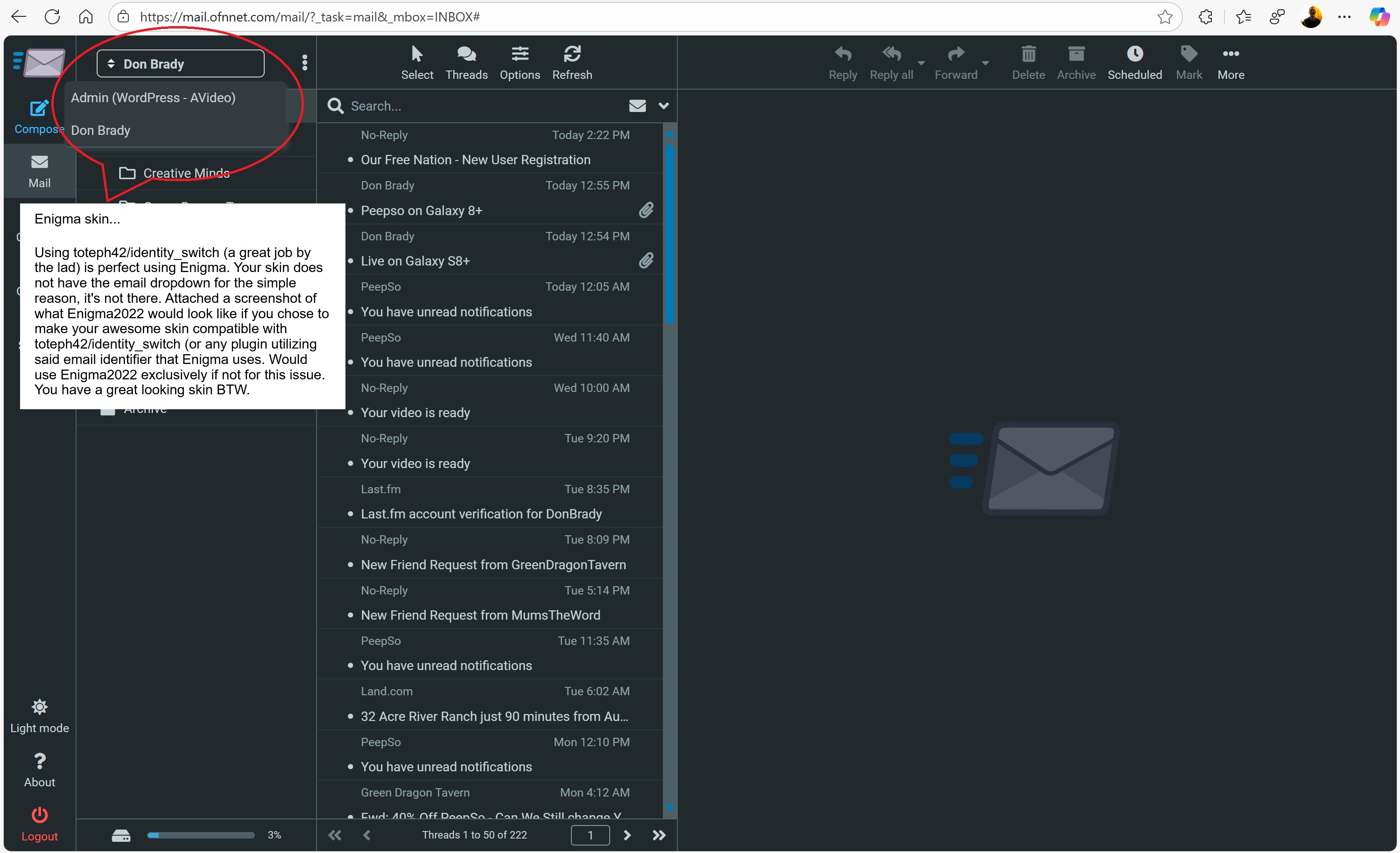Open the browser favorites list icon
The image size is (1400, 853).
[1244, 17]
